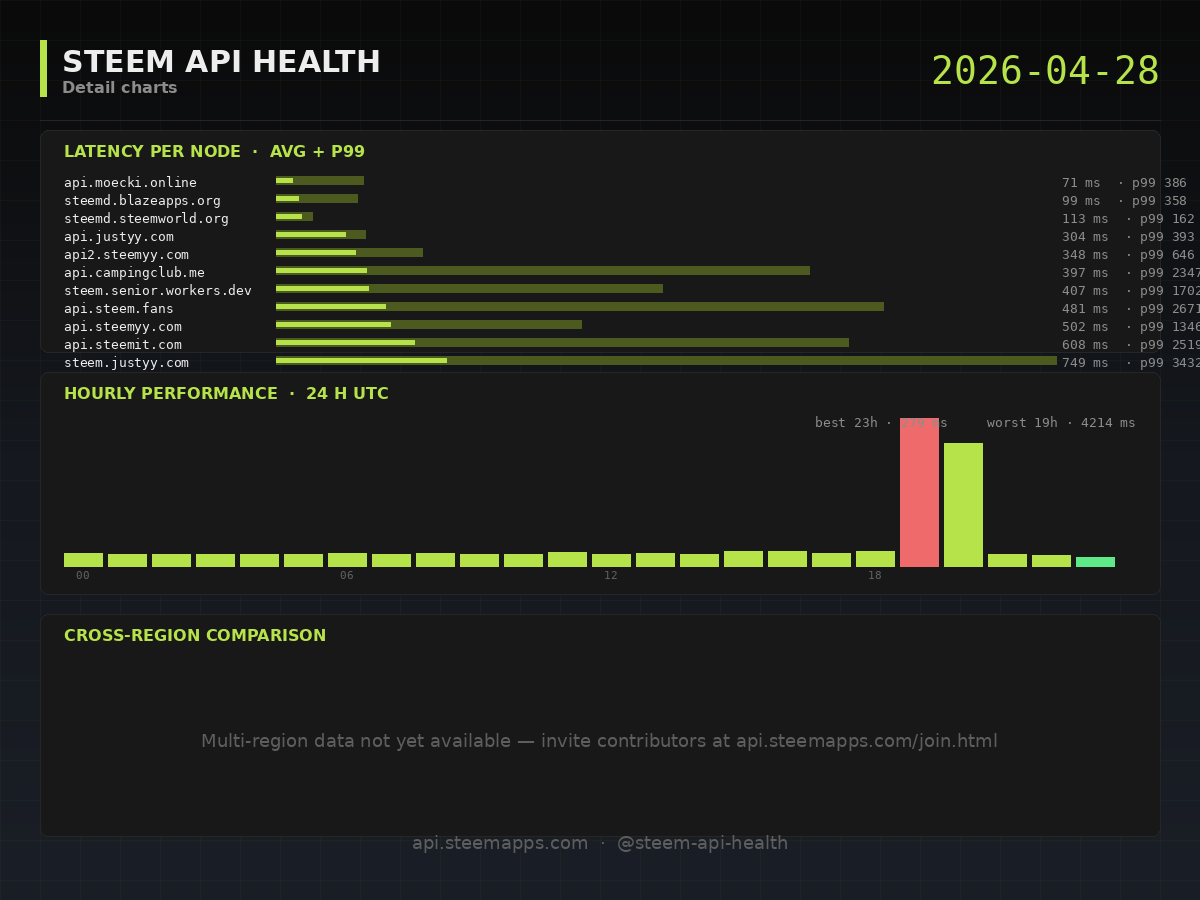Click the steem.senior.workers.dev node label
Image resolution: width=1200 pixels, height=900 pixels.
(x=158, y=291)
